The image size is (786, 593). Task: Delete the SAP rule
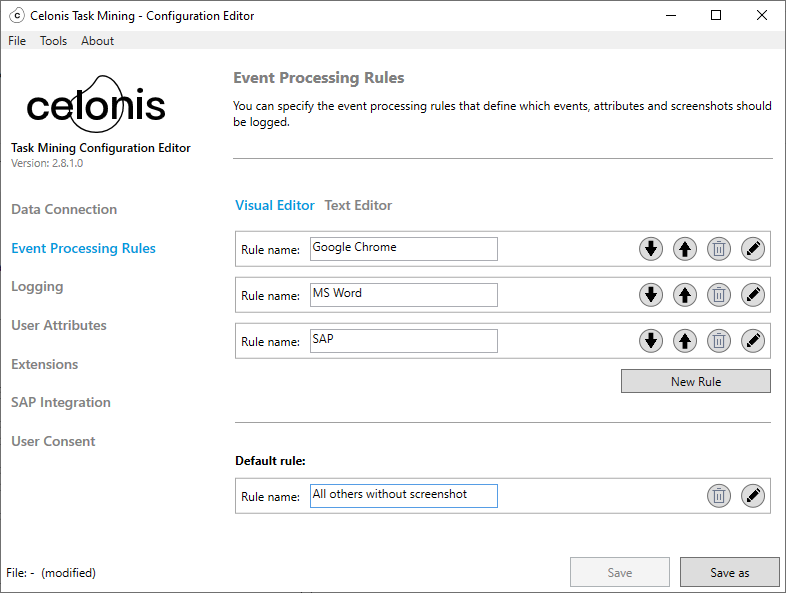point(719,341)
